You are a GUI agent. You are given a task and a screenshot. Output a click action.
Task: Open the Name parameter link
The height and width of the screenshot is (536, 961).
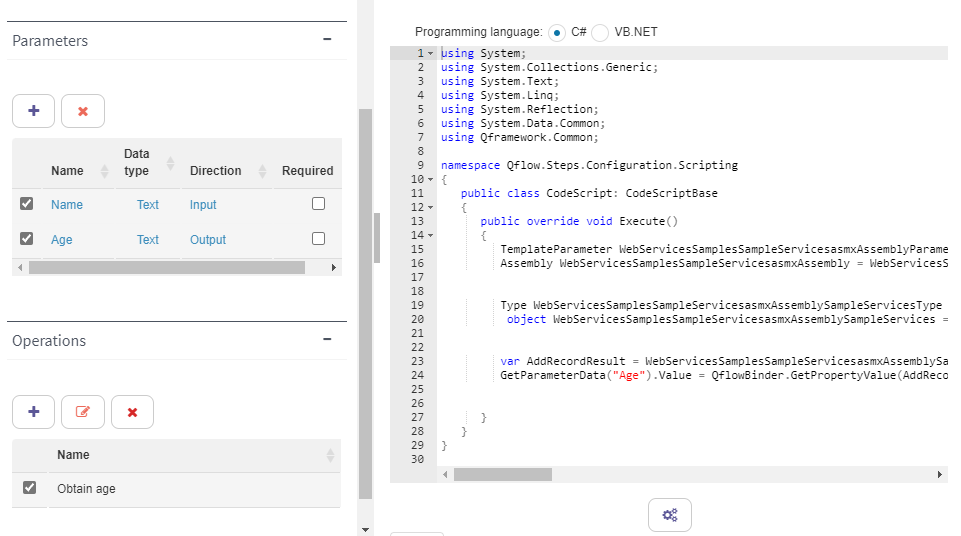67,205
